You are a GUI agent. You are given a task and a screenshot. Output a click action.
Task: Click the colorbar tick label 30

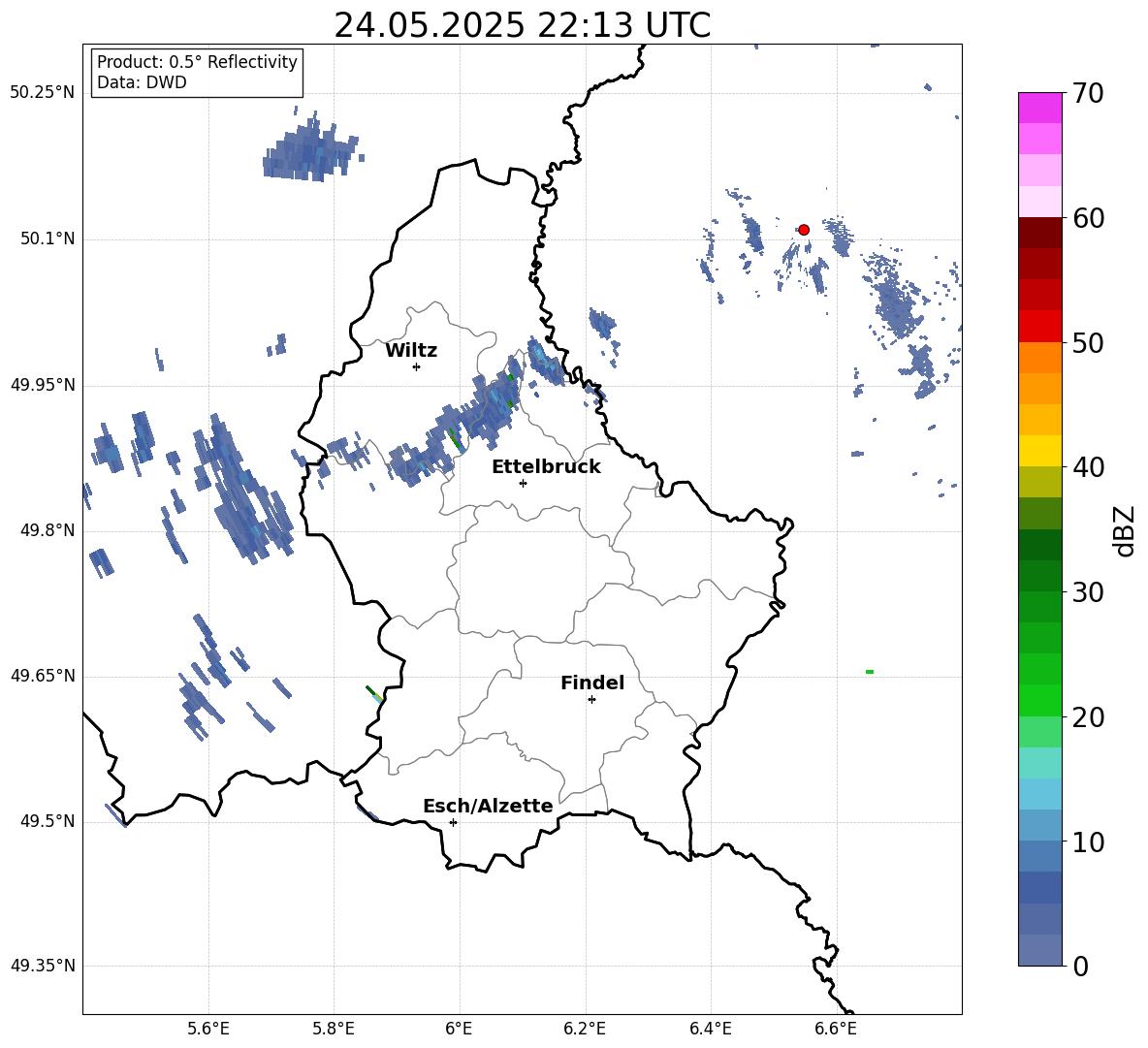click(x=1088, y=592)
